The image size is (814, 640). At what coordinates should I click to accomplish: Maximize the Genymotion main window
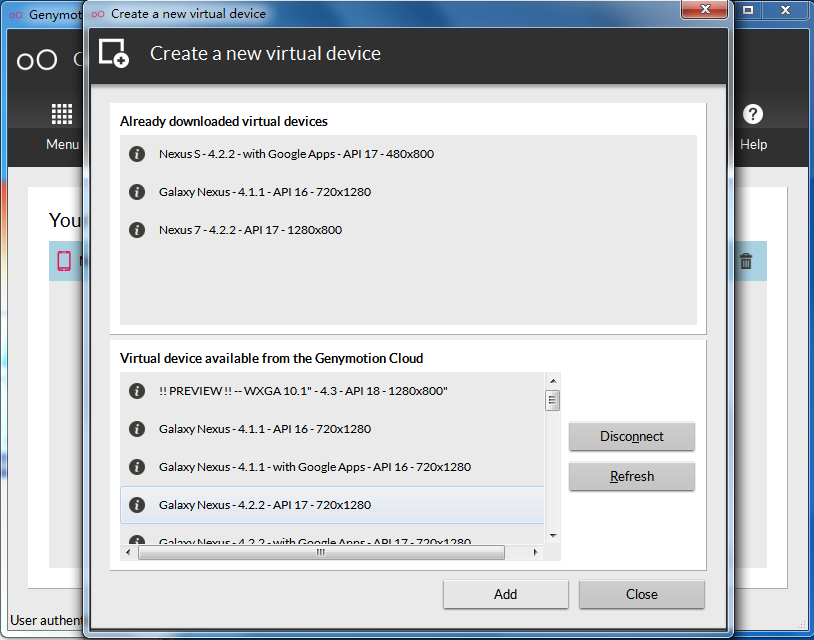748,9
